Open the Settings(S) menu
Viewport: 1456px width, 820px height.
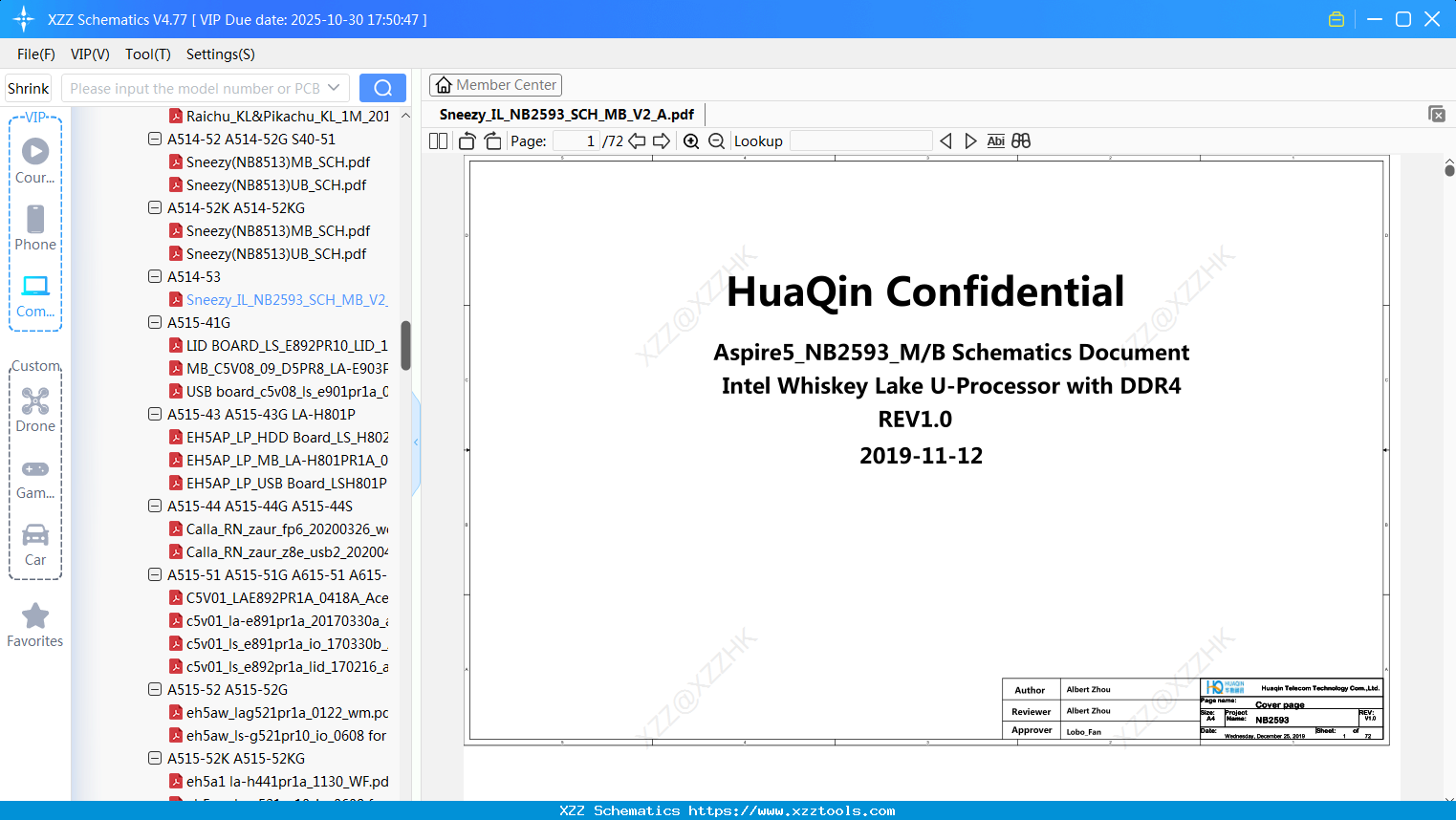coord(221,54)
